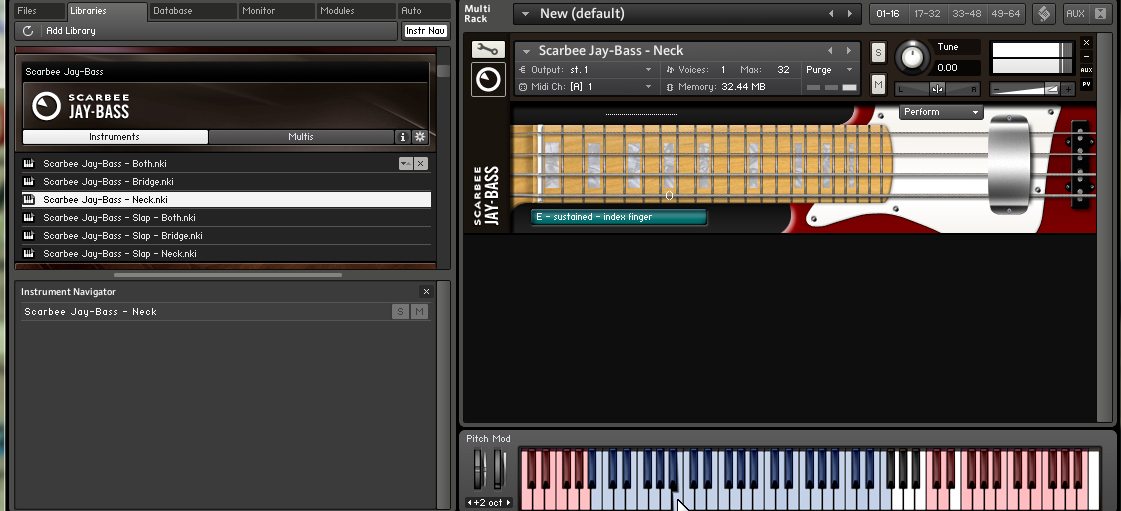This screenshot has height=511, width=1121.
Task: Refresh the library list with the reload icon
Action: [x=28, y=31]
